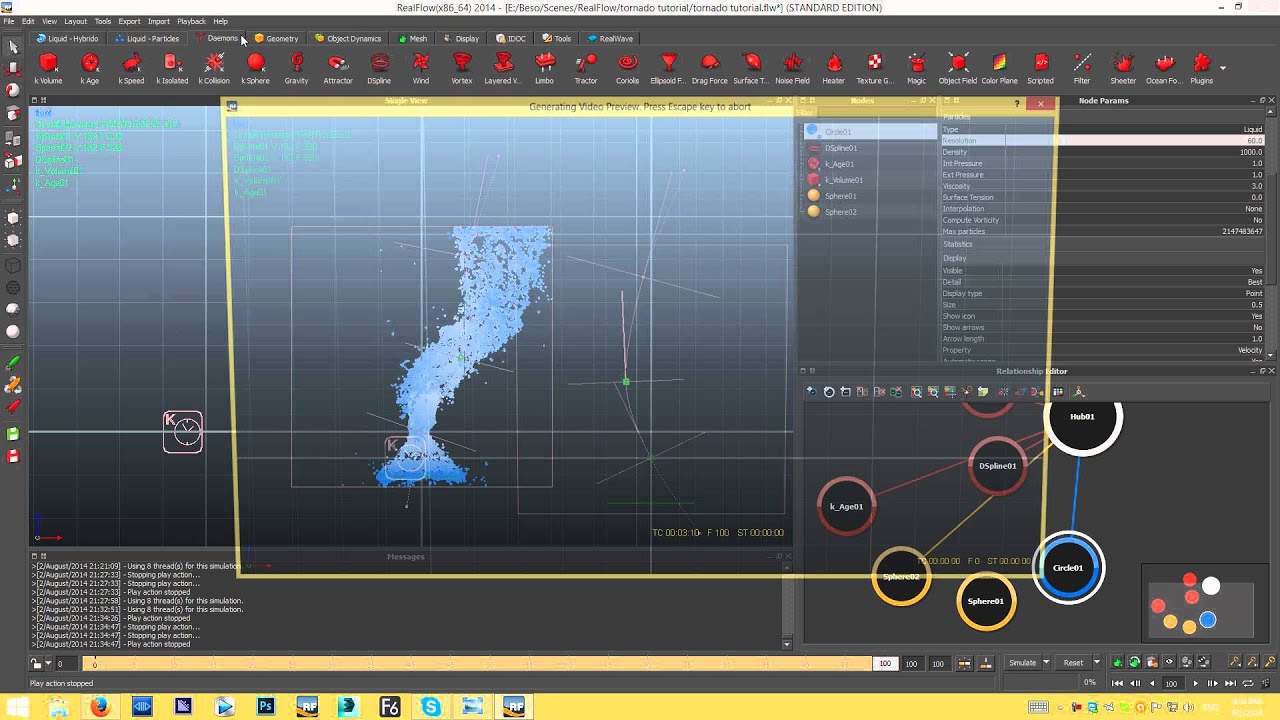1280x720 pixels.
Task: Add a Vortex daemon
Action: tap(462, 68)
